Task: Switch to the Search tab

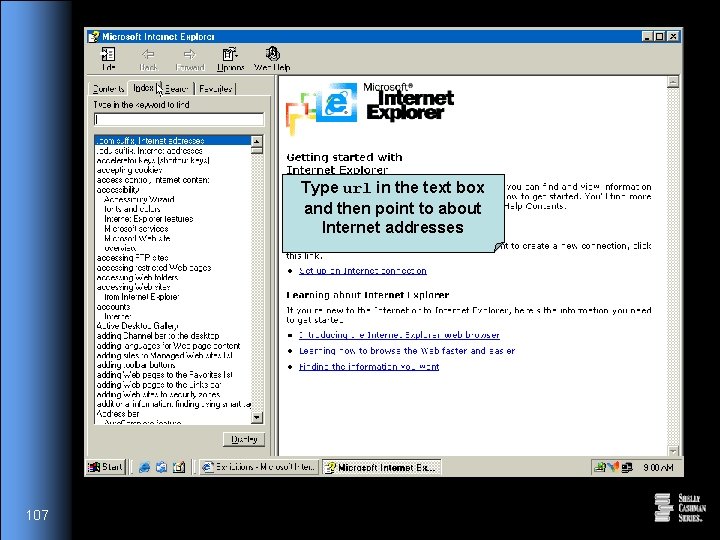Action: tap(177, 89)
